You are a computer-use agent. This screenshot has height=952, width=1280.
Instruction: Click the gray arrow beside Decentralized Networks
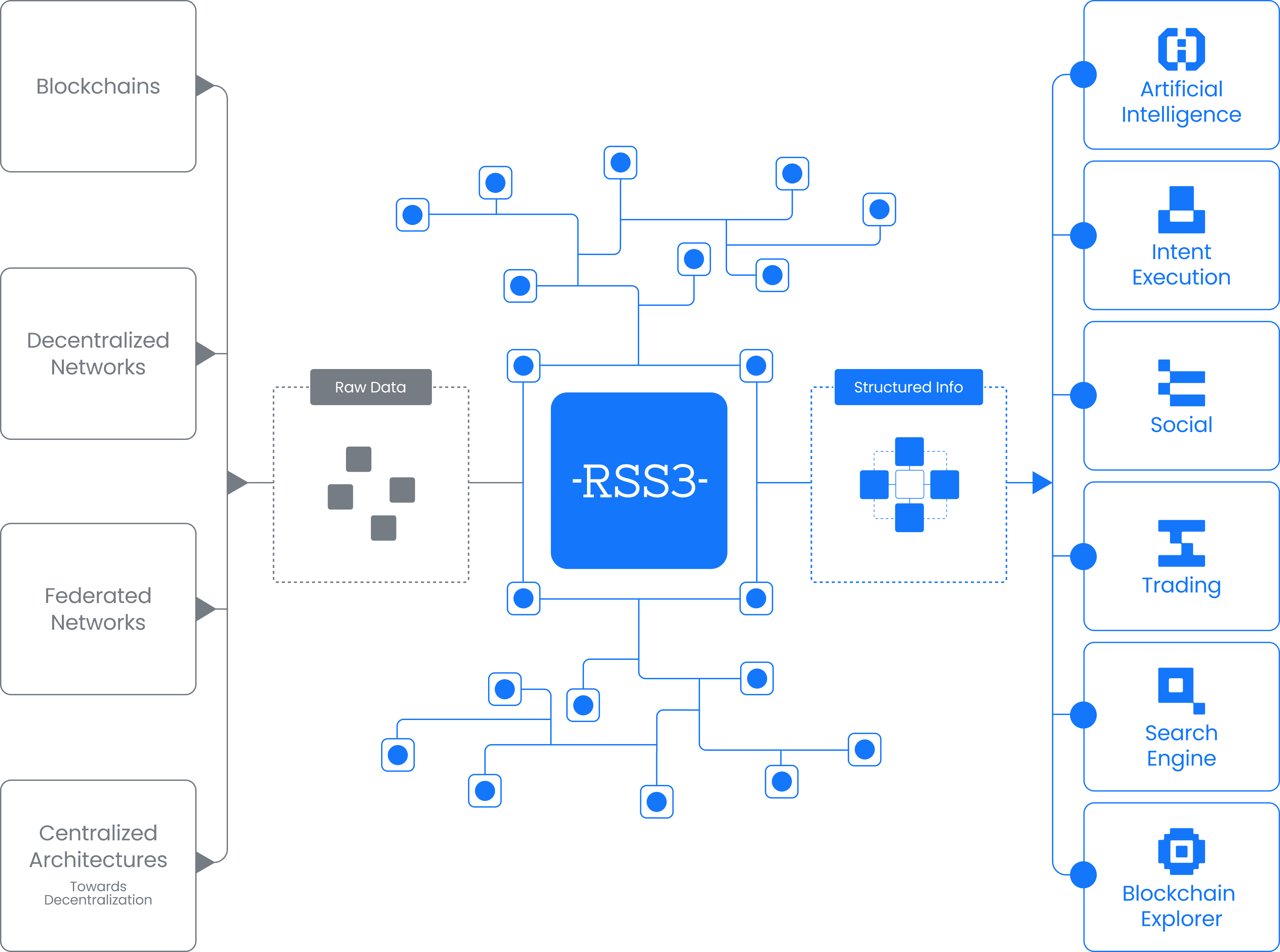(x=206, y=353)
